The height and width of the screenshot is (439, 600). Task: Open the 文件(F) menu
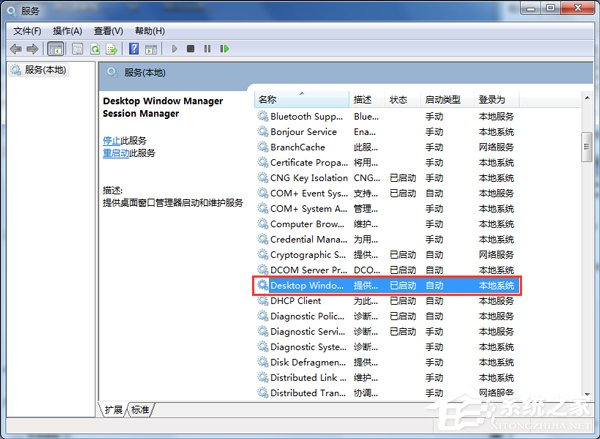pyautogui.click(x=27, y=31)
